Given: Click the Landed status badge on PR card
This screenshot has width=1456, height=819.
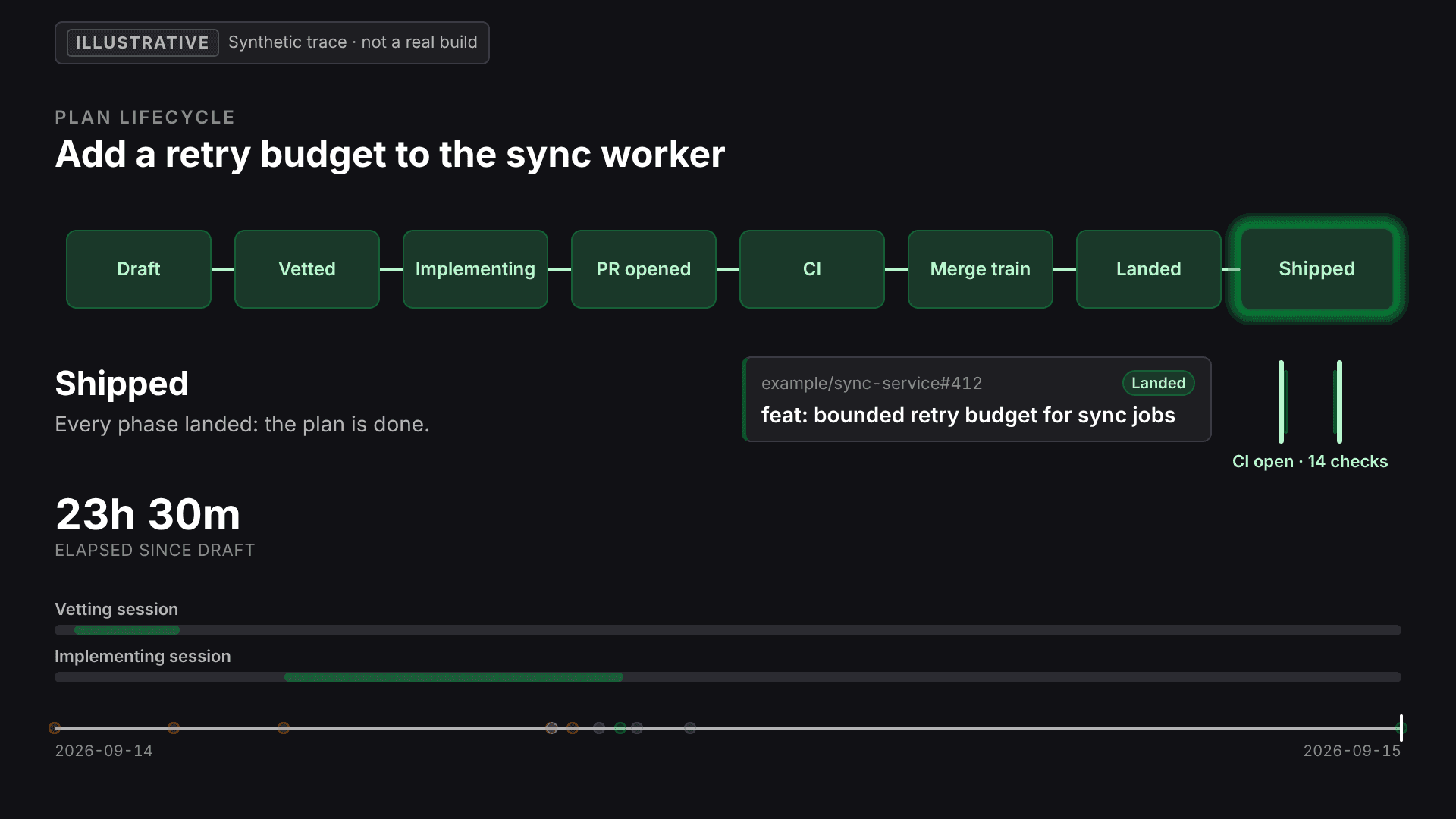Looking at the screenshot, I should 1158,383.
